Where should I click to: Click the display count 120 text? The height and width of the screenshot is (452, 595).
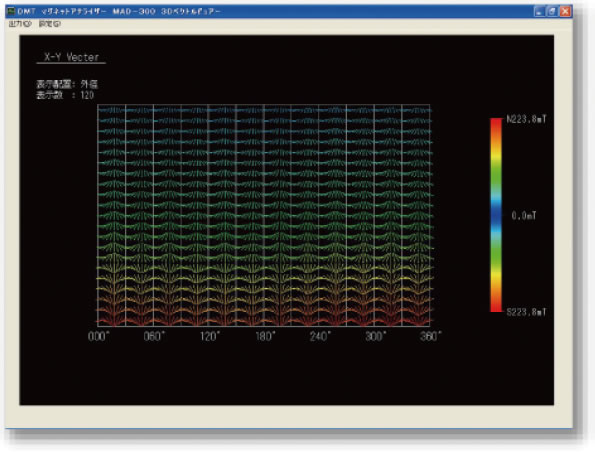(87, 95)
